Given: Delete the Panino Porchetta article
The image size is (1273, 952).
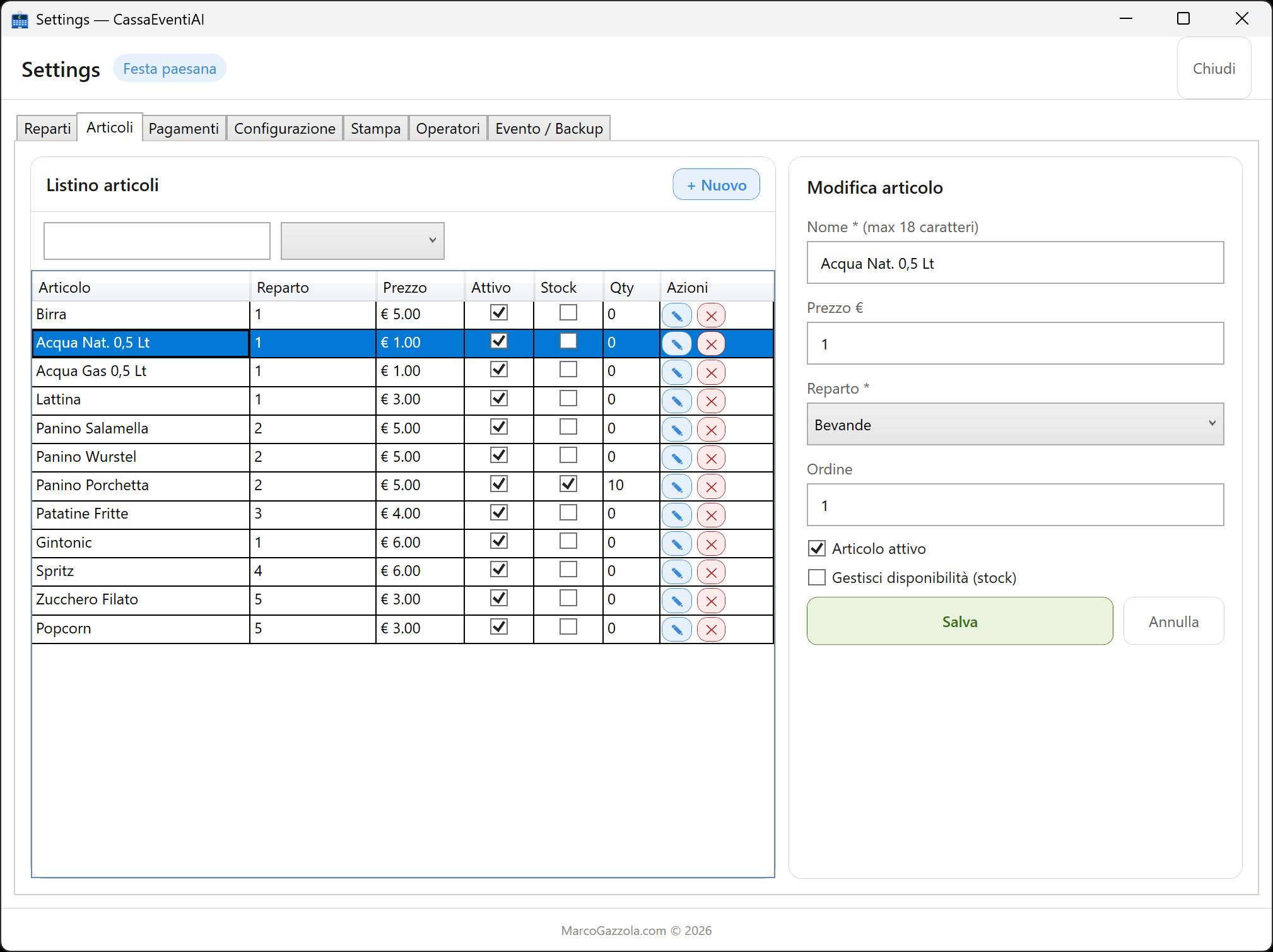Looking at the screenshot, I should 711,486.
